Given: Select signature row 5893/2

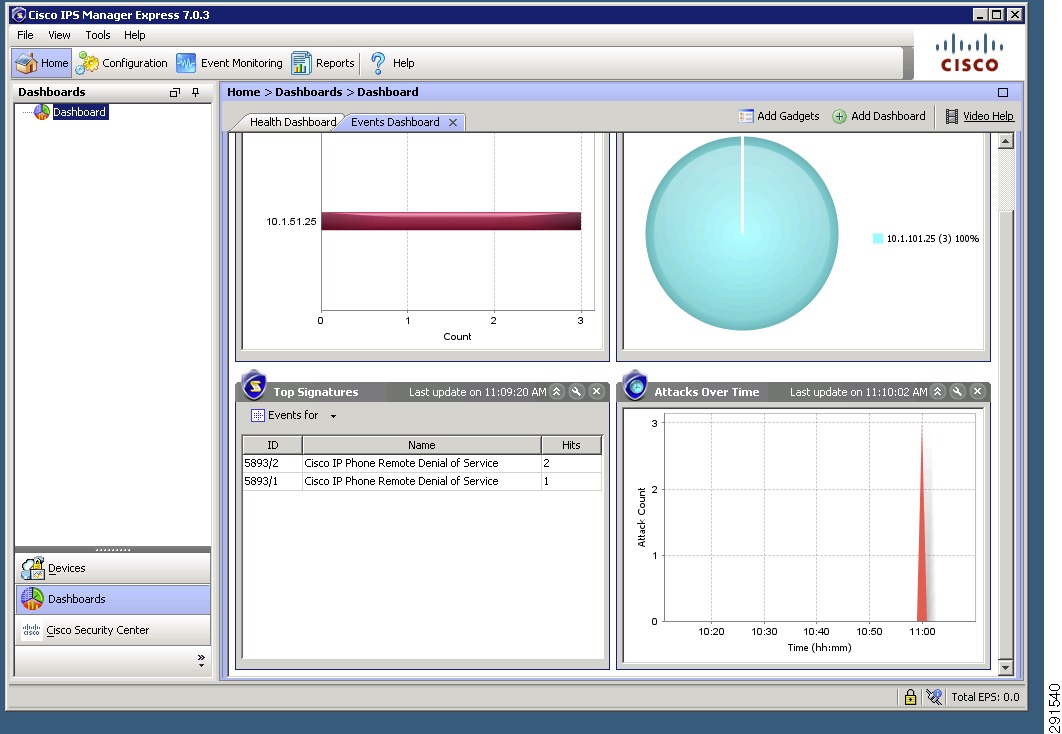Looking at the screenshot, I should click(x=422, y=463).
